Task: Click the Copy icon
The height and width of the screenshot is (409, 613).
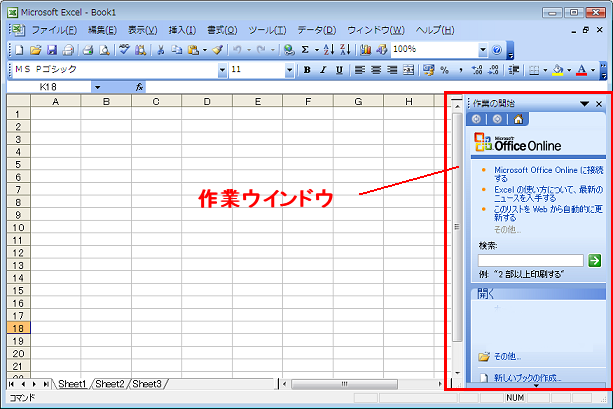Action: (x=177, y=50)
